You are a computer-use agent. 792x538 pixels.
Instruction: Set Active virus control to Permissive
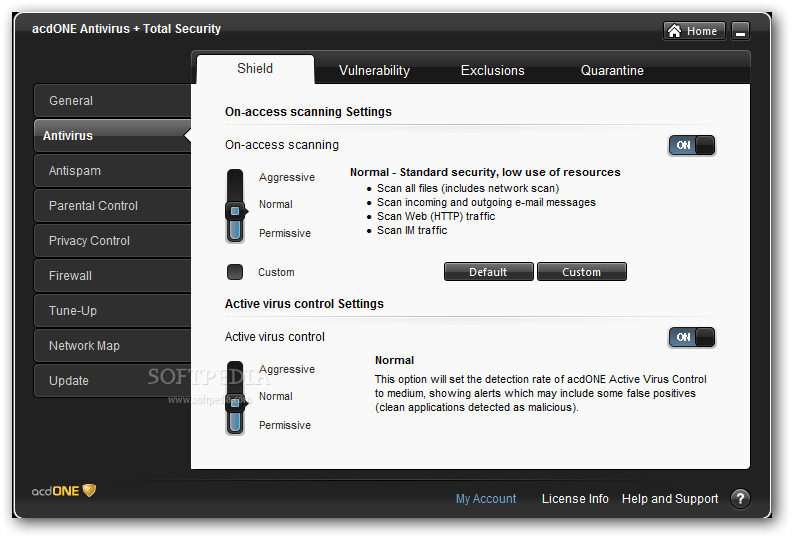285,425
